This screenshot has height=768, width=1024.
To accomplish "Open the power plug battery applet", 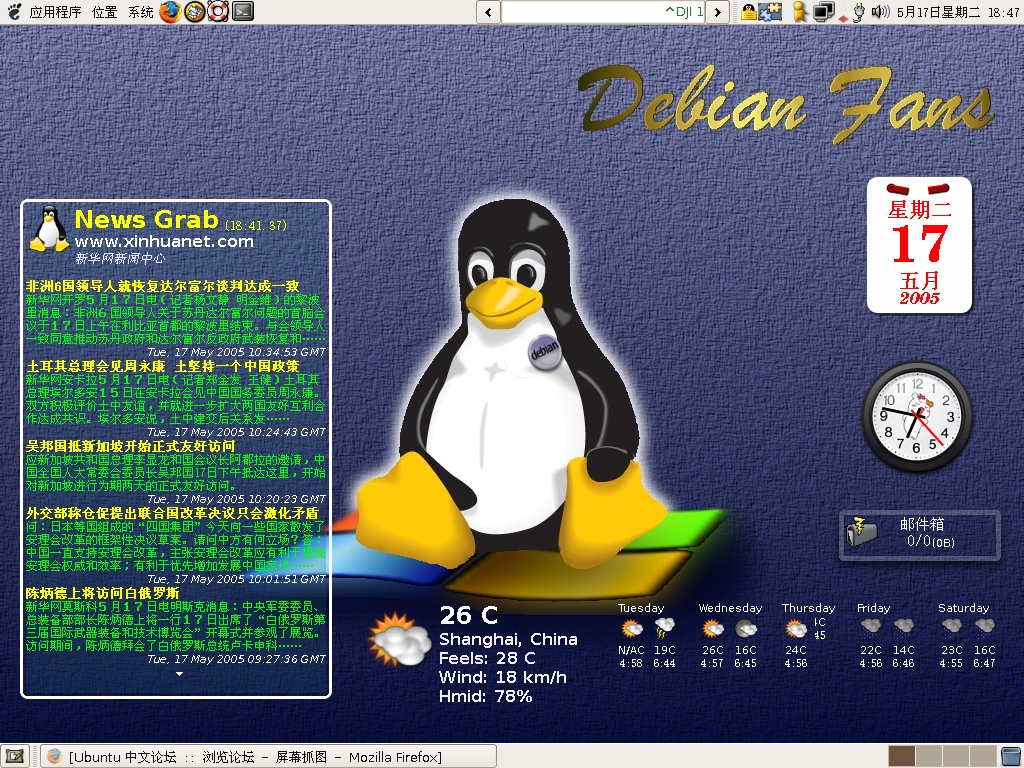I will point(859,12).
